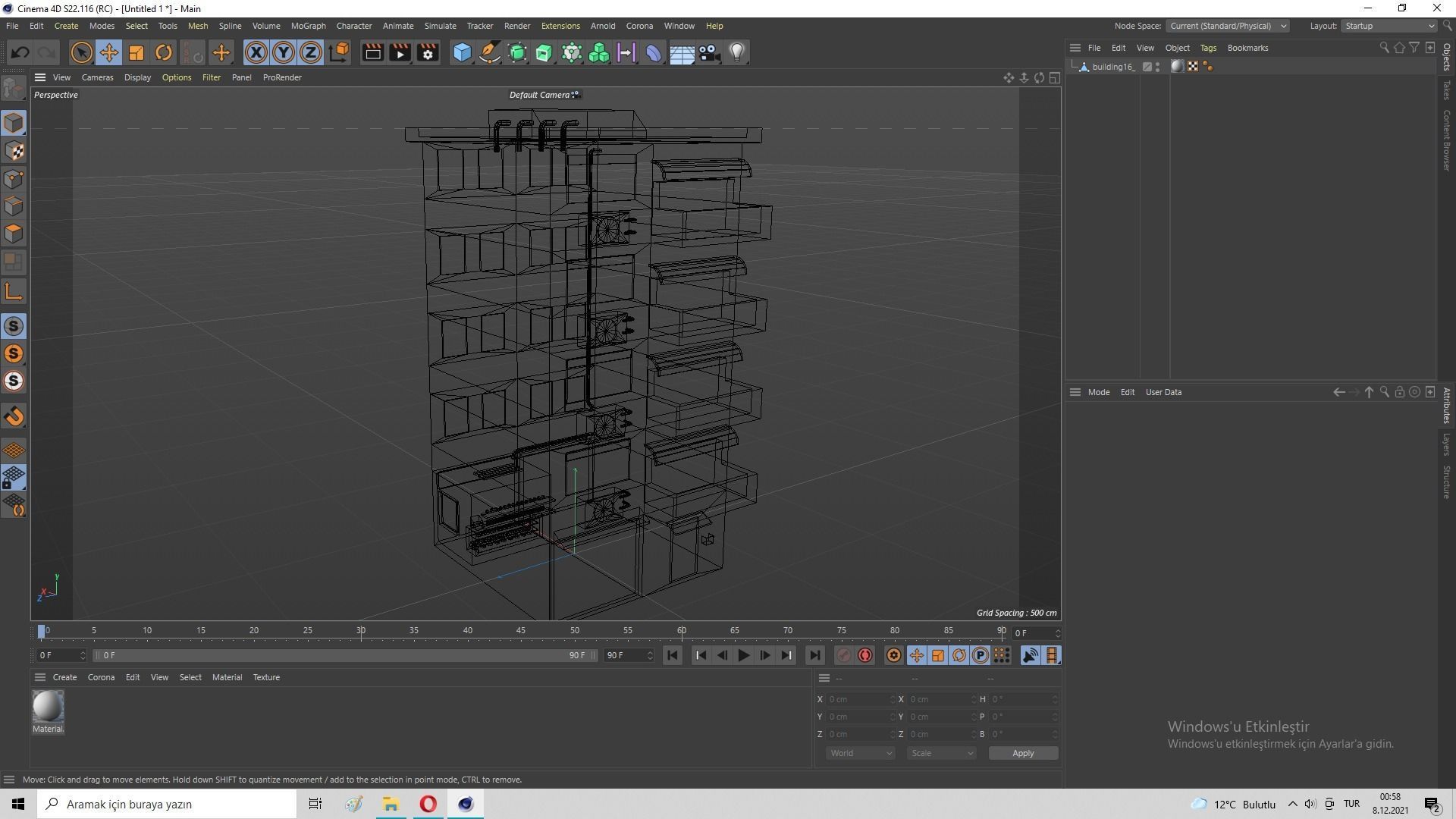Open the Object Manager Tags menu

point(1208,48)
